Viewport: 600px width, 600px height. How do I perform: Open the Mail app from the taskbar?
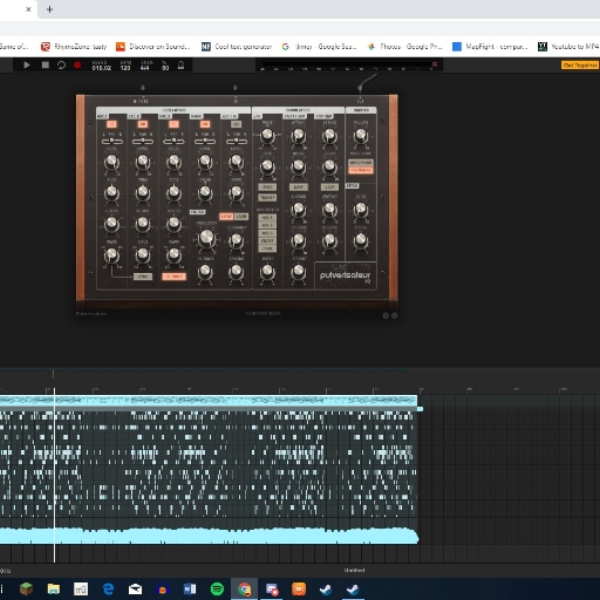[x=135, y=589]
